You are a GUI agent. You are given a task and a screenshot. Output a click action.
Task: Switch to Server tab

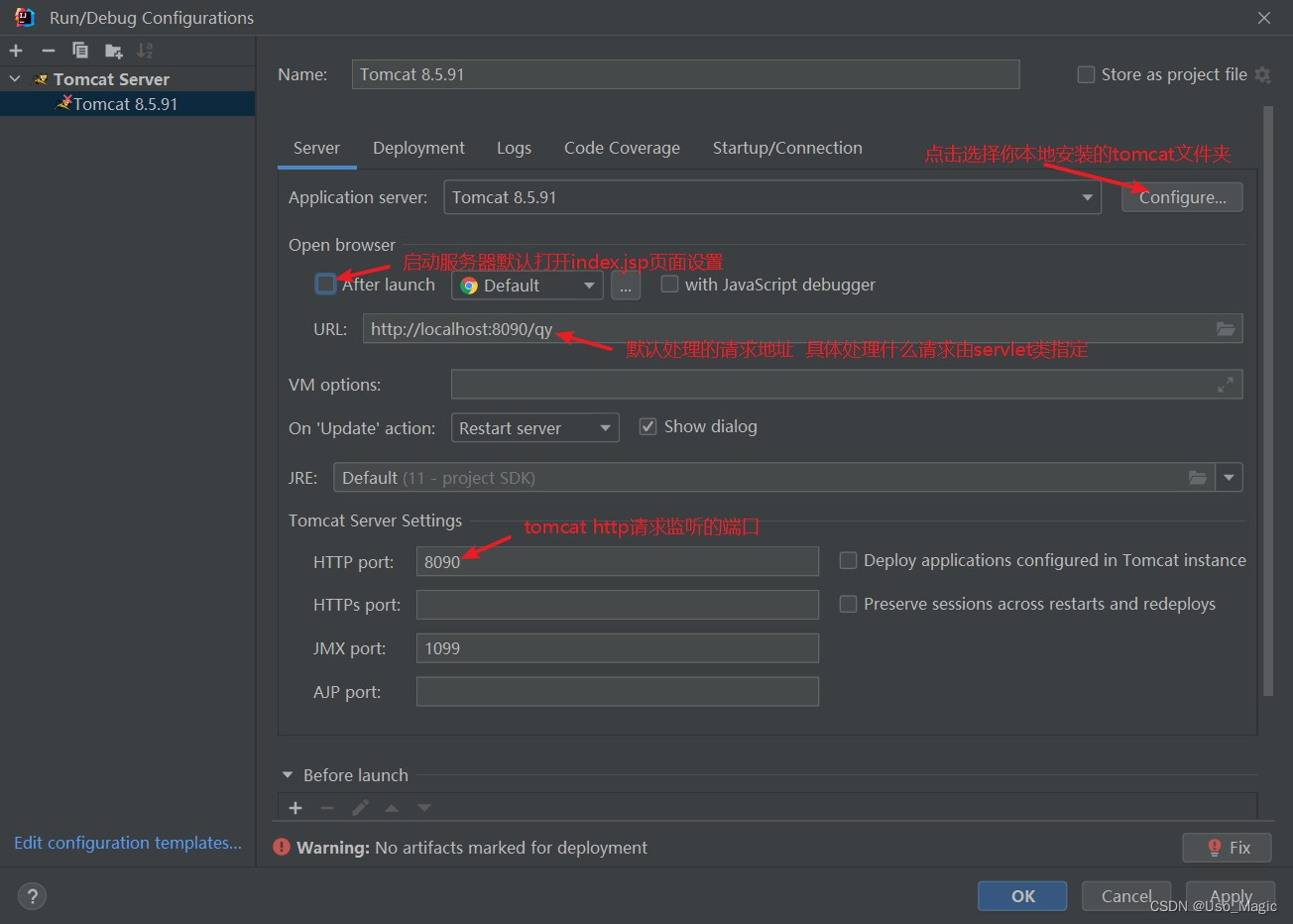pyautogui.click(x=316, y=148)
